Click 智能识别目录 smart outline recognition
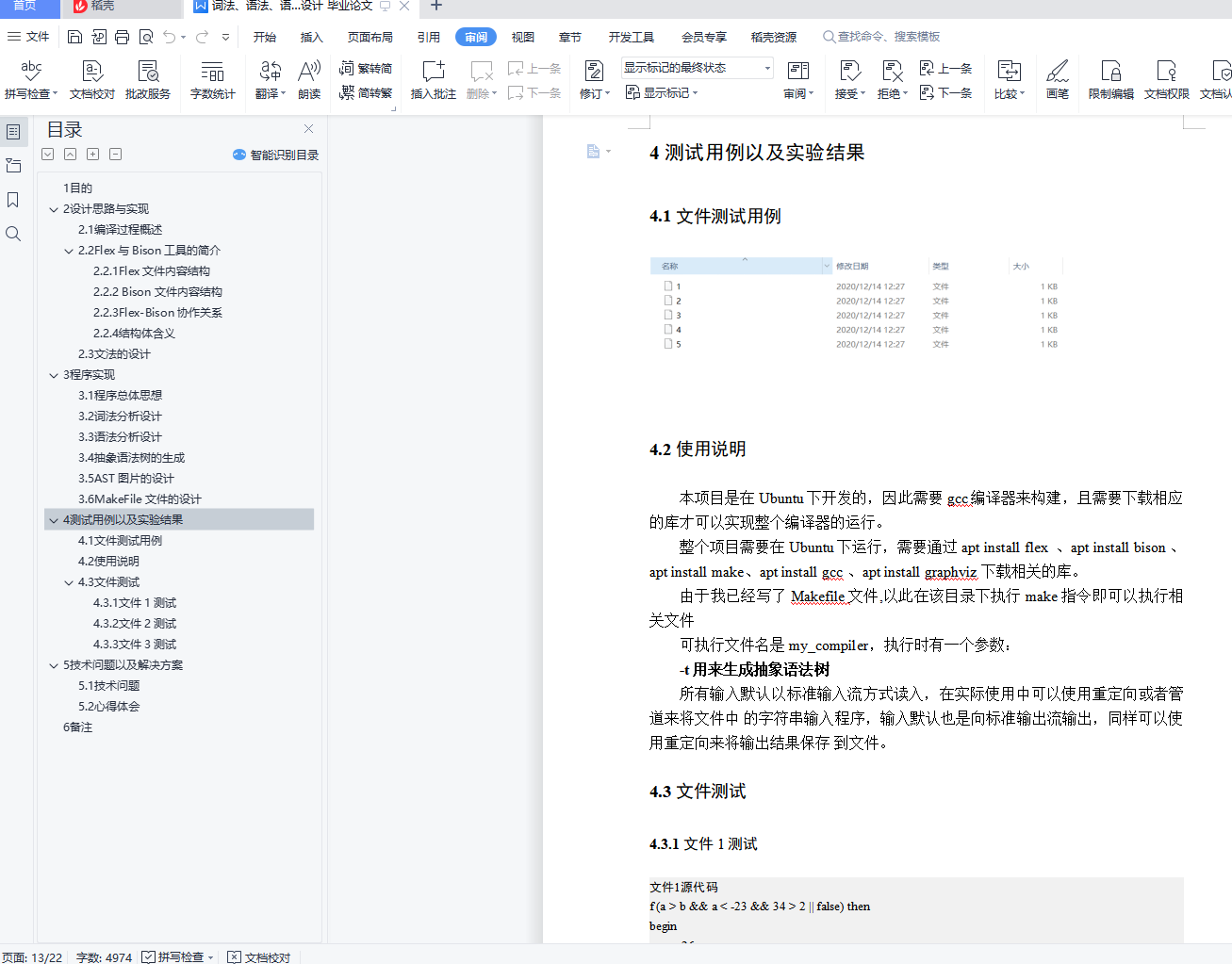The image size is (1232, 964). [x=275, y=155]
